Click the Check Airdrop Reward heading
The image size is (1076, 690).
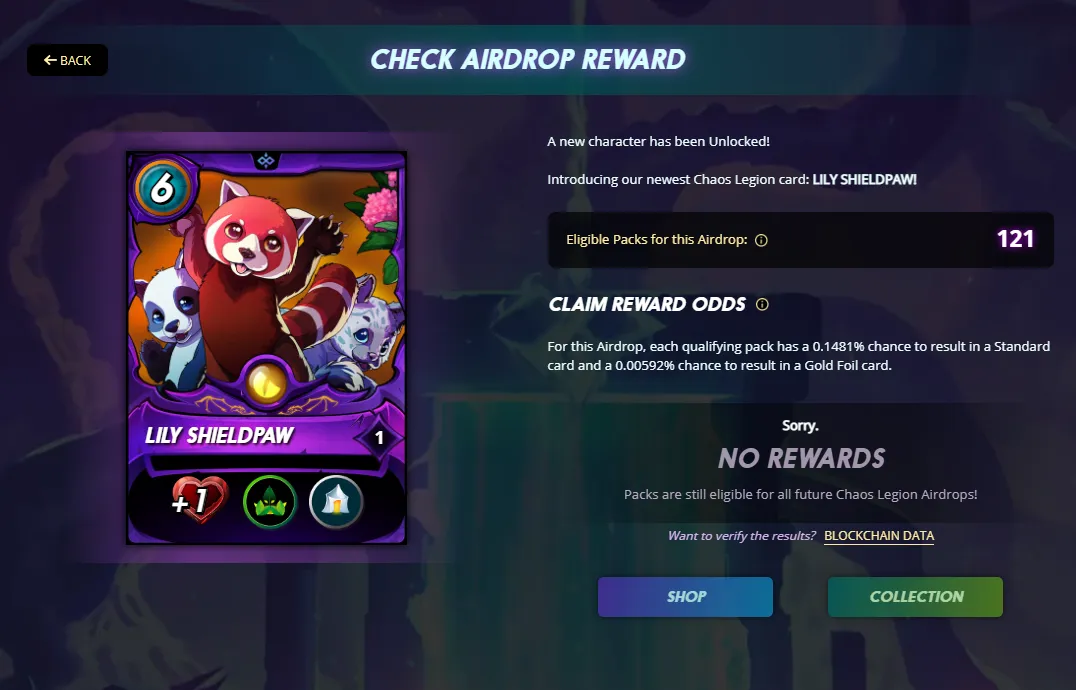click(x=528, y=60)
